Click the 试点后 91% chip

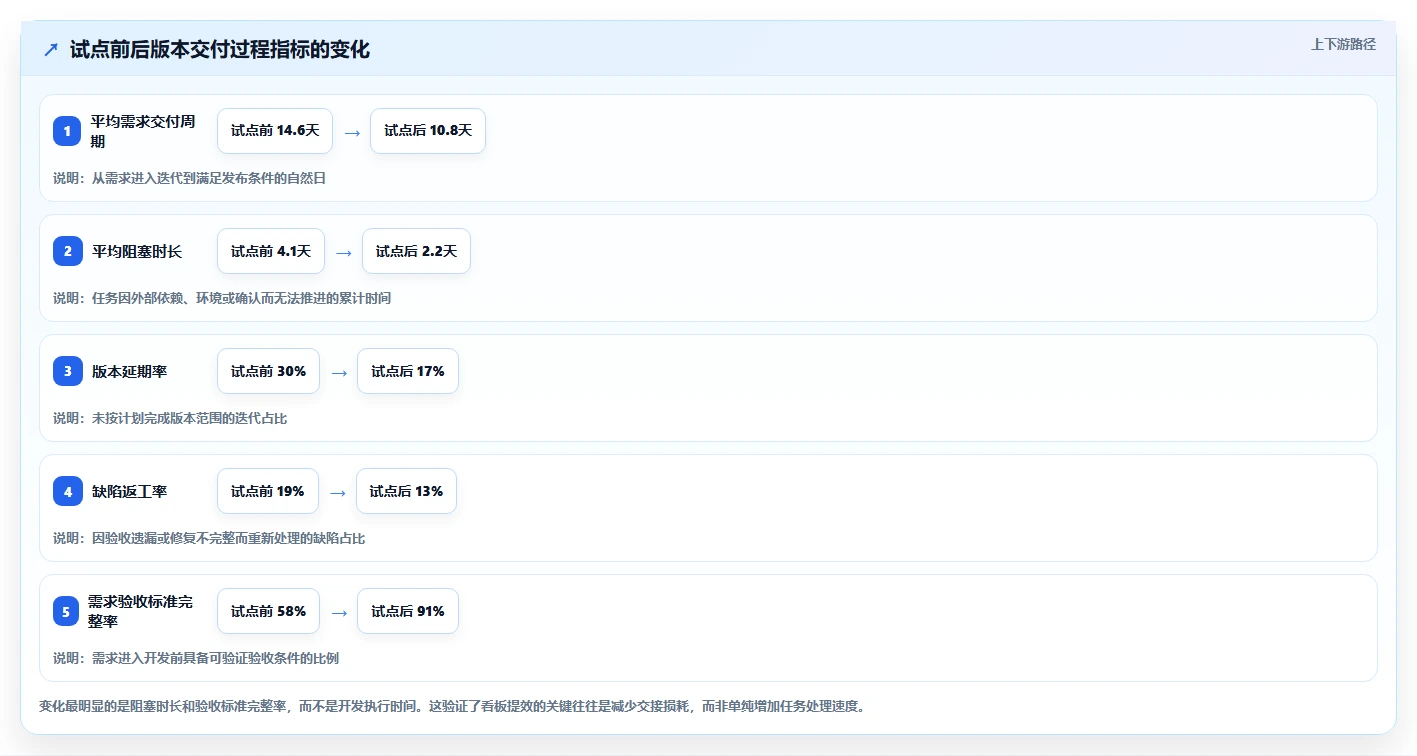(x=408, y=611)
